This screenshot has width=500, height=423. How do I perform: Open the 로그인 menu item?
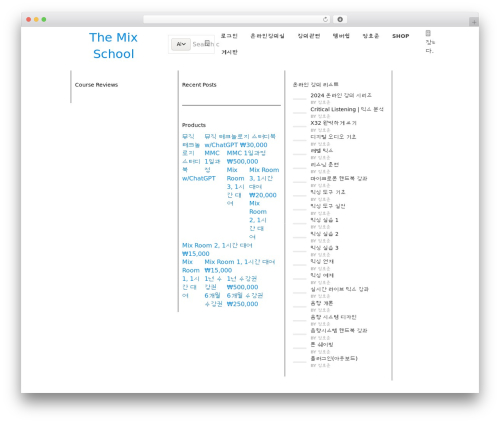[x=229, y=36]
